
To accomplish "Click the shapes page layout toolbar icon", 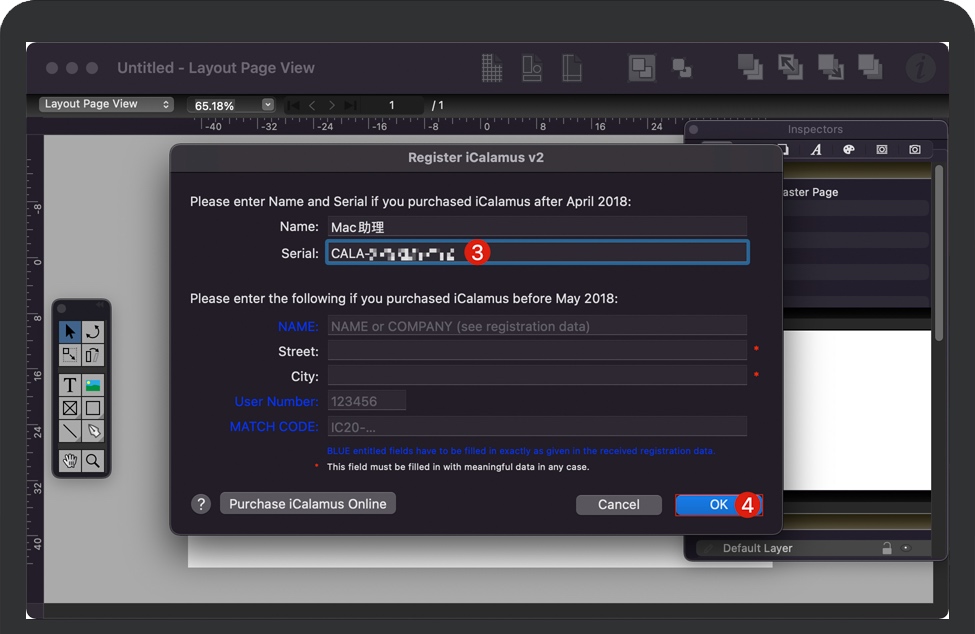I will tap(532, 68).
